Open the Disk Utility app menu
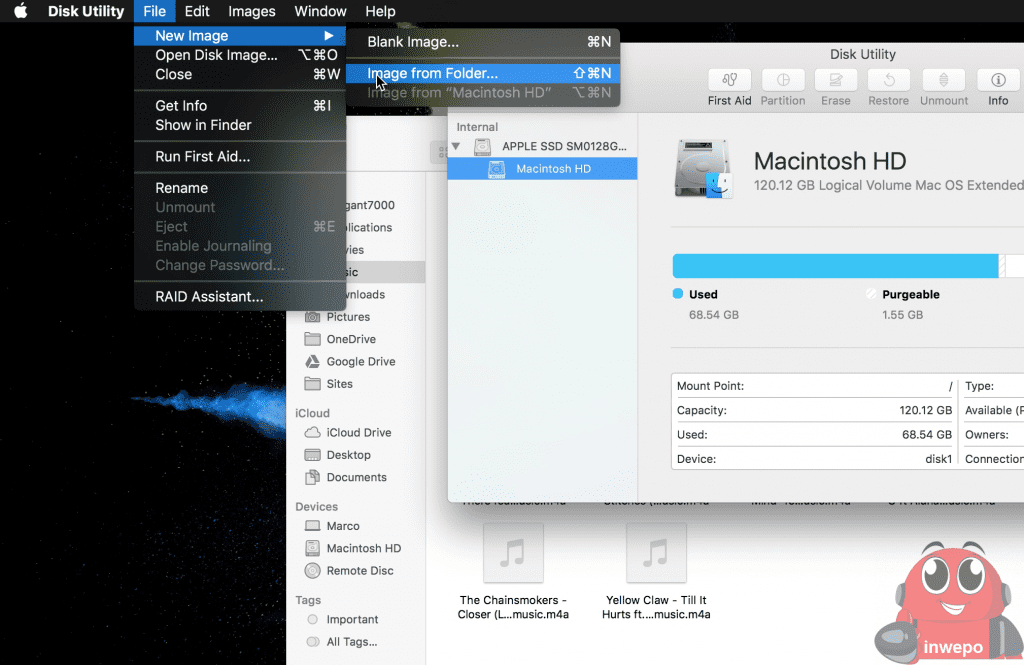Screen dimensions: 1024x665 (x=86, y=11)
